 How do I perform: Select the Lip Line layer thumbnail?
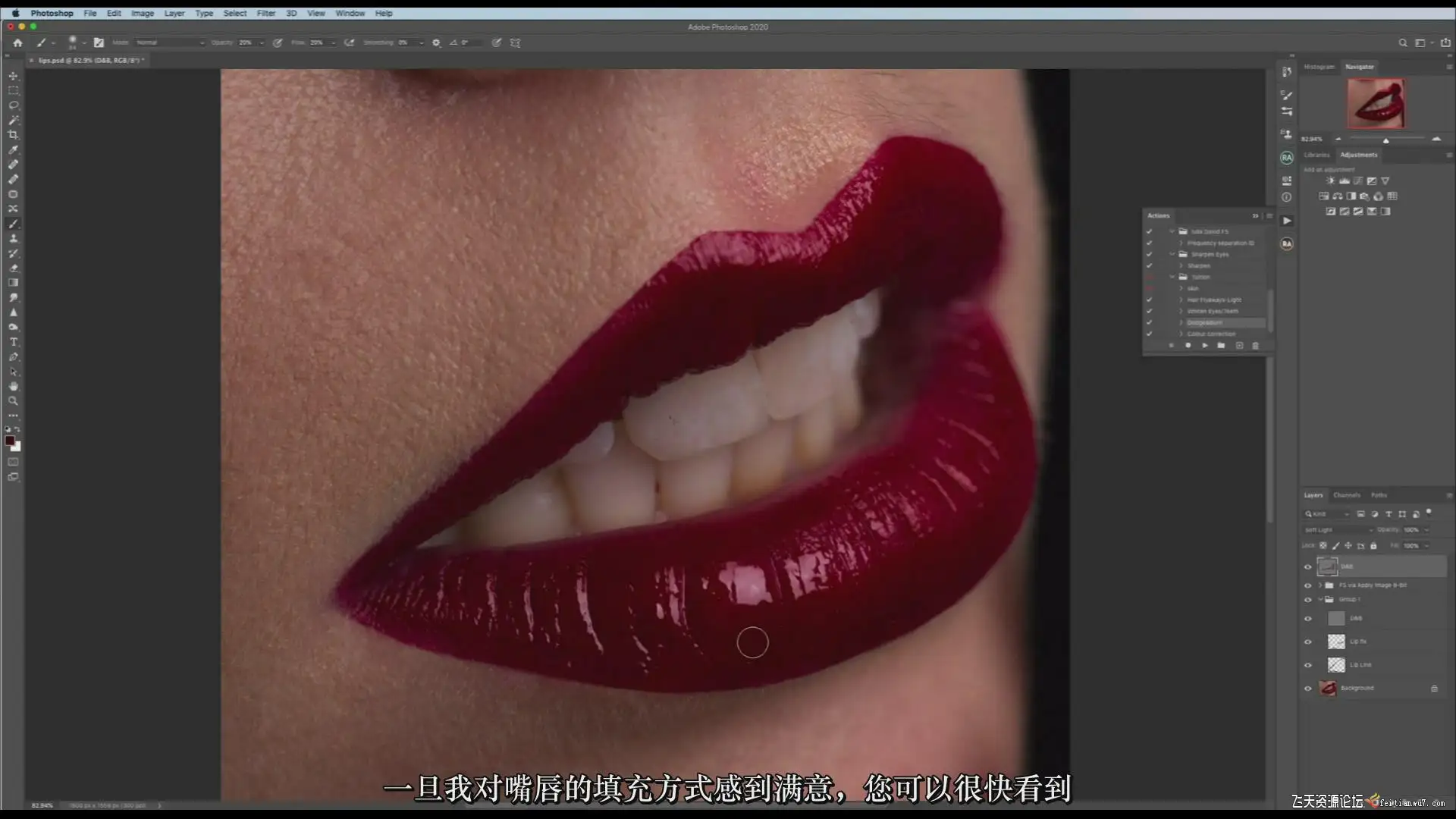[x=1336, y=665]
